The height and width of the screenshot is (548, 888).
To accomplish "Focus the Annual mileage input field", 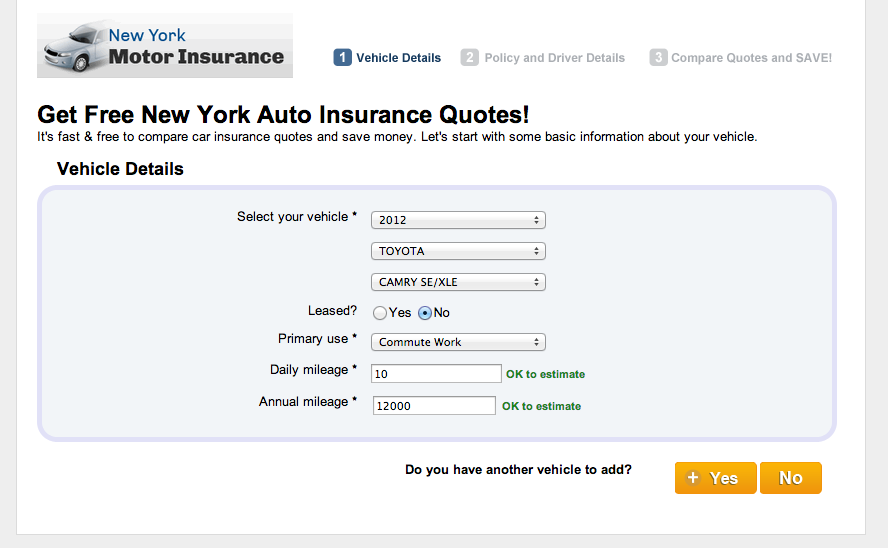I will [433, 406].
